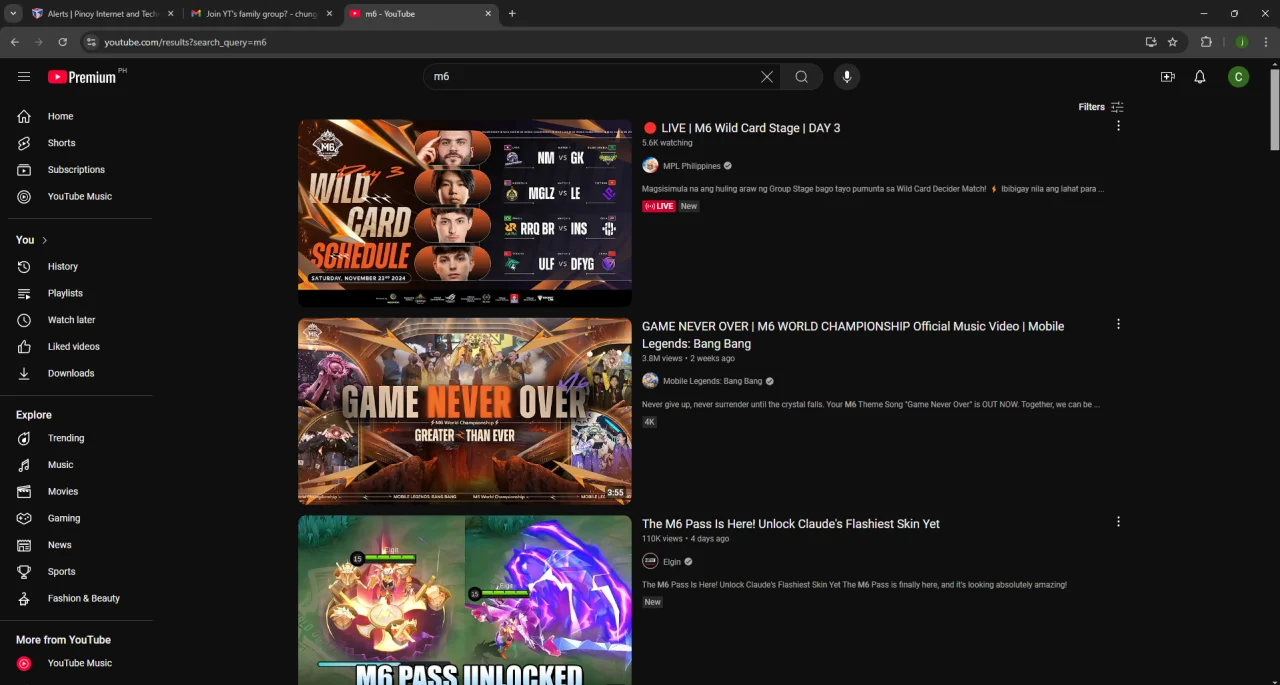
Task: Go to Home in sidebar
Action: pyautogui.click(x=80, y=116)
